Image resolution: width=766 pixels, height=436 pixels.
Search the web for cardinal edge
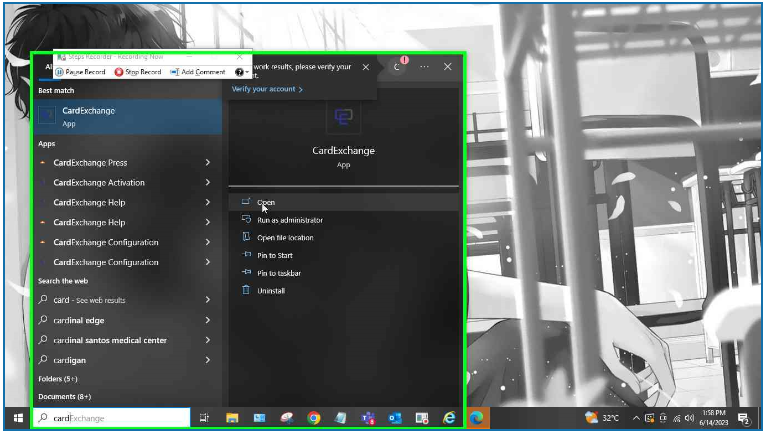79,321
